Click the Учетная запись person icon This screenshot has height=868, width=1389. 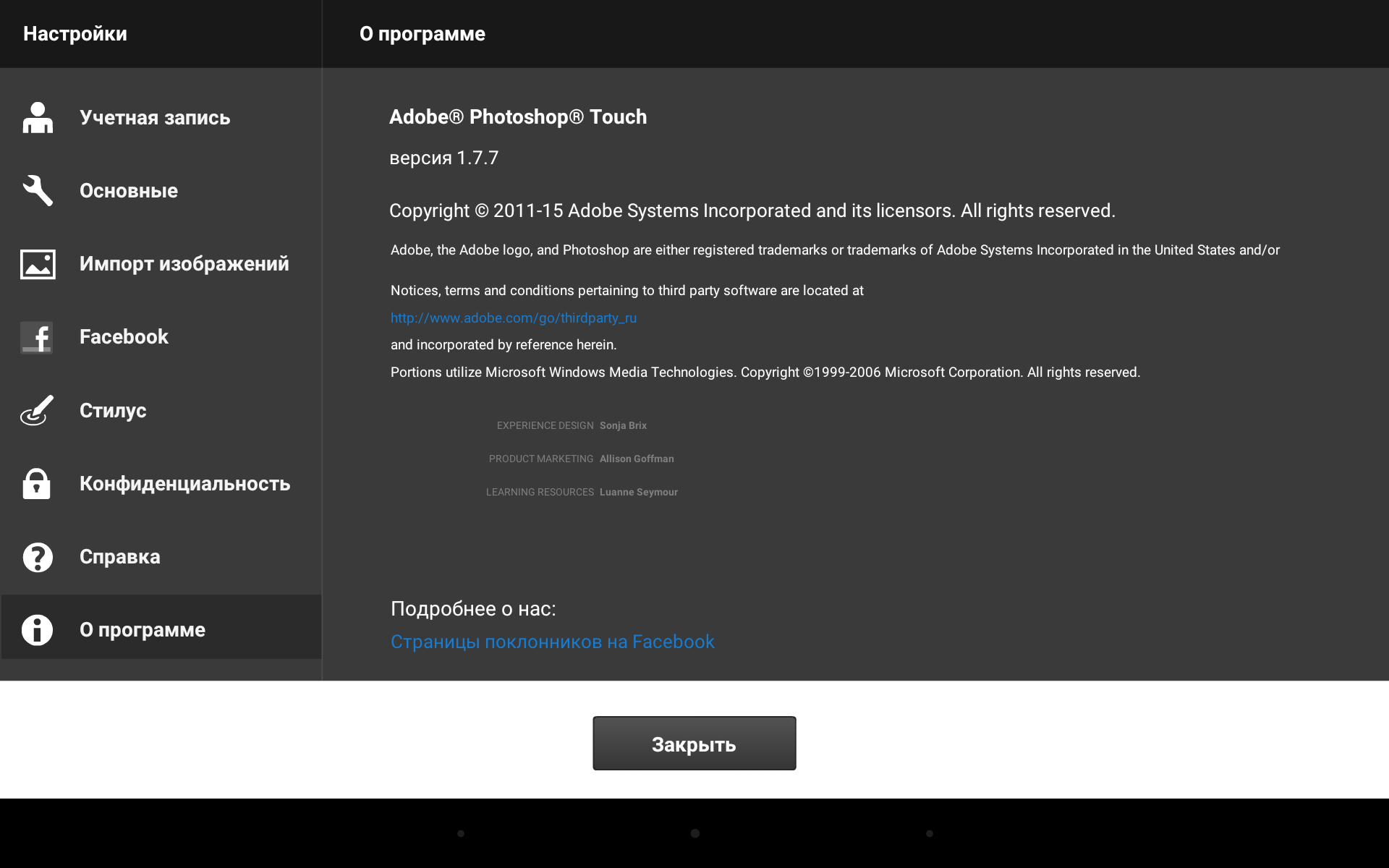[38, 118]
